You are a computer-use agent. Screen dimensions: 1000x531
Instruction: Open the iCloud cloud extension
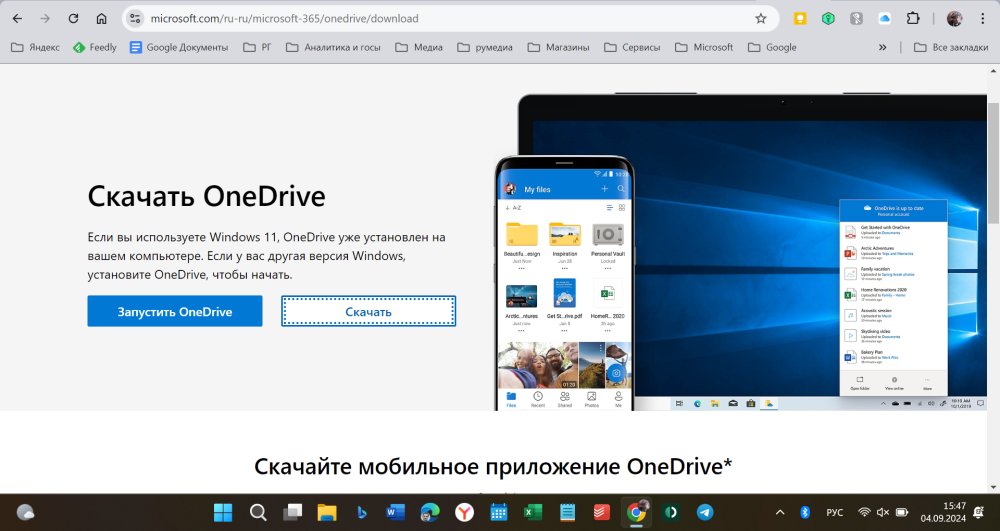(x=885, y=18)
